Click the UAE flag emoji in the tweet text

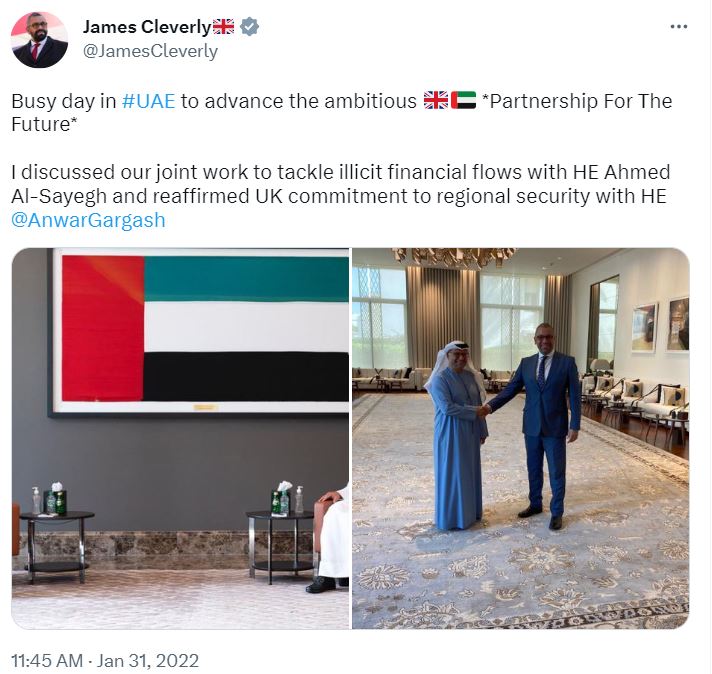[x=463, y=100]
